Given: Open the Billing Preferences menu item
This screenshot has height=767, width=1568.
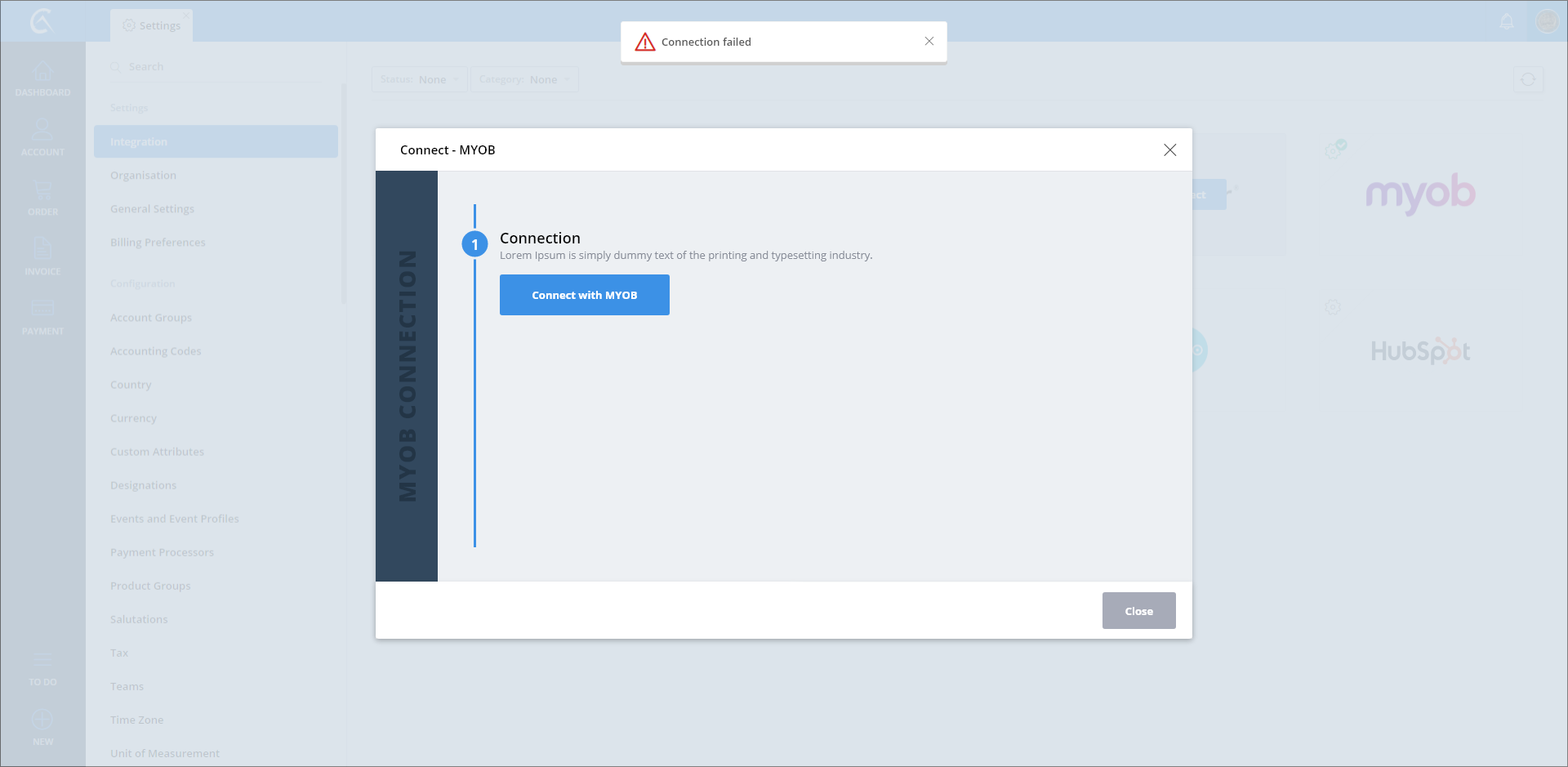Looking at the screenshot, I should pyautogui.click(x=158, y=243).
